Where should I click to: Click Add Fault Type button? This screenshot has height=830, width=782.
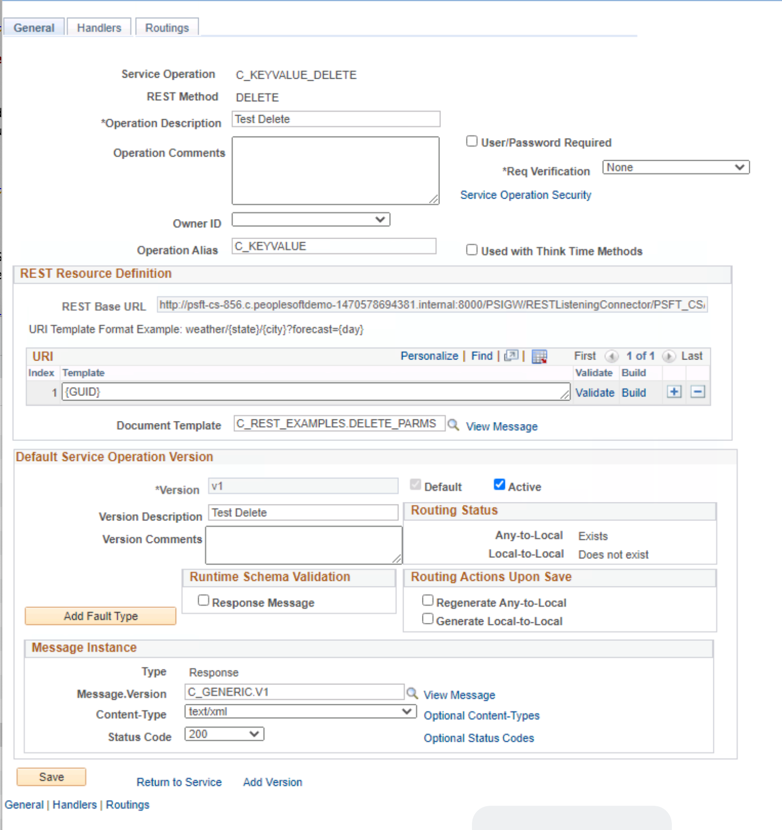point(101,616)
